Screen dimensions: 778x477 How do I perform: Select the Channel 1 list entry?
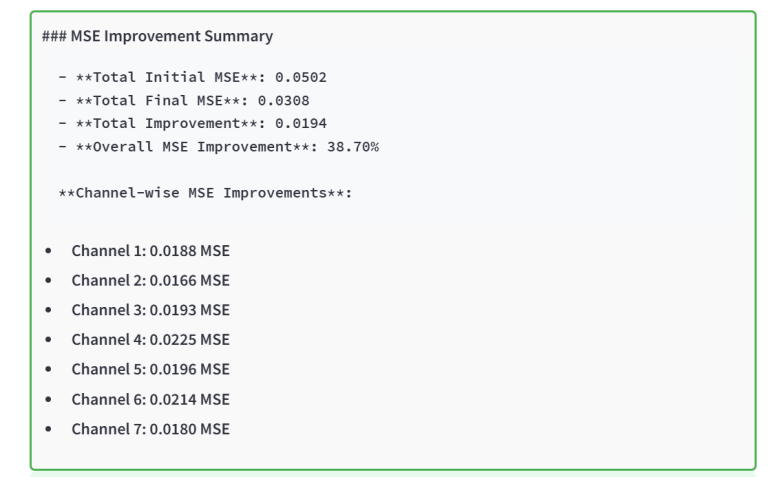[150, 248]
